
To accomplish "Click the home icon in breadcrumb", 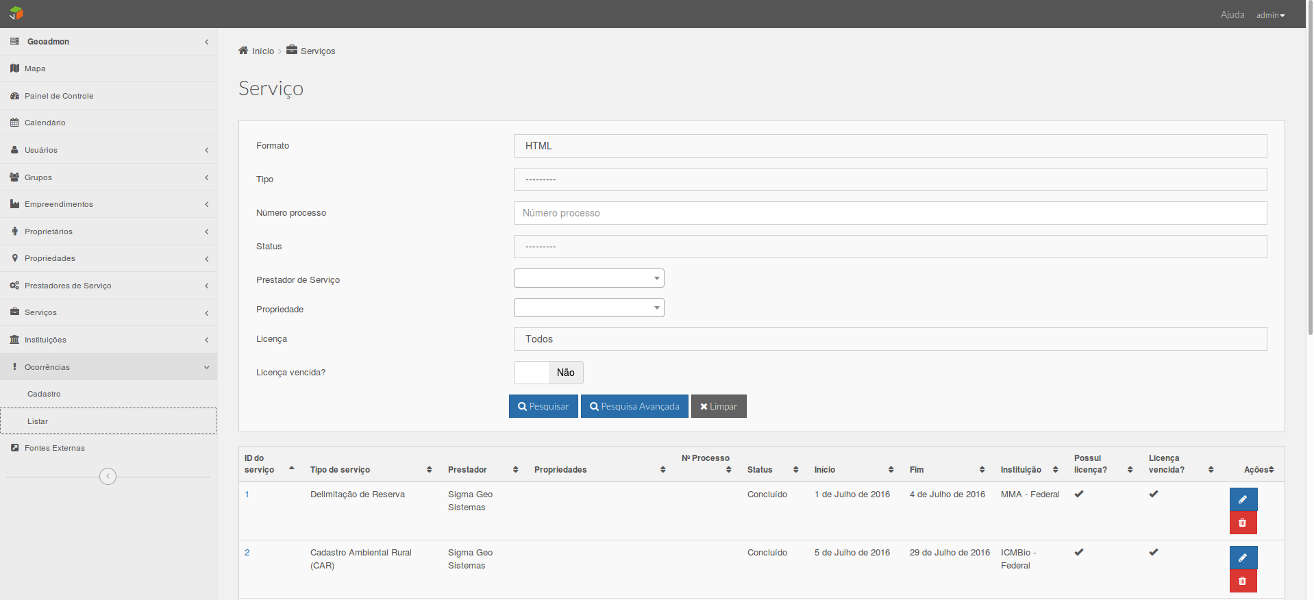I will (243, 50).
